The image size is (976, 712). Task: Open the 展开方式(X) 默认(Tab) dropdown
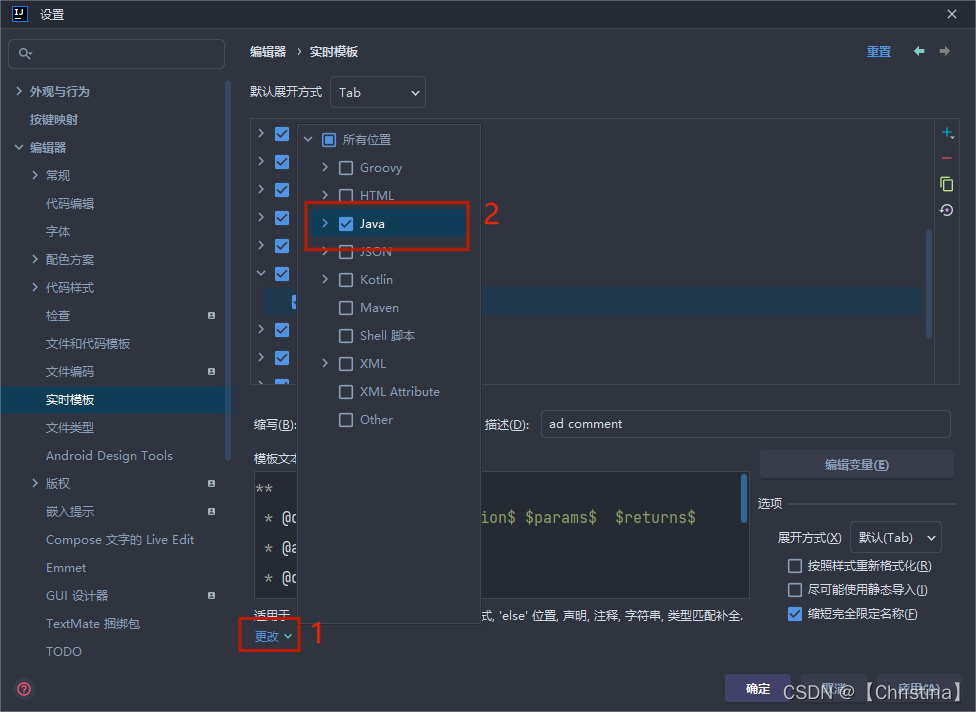895,537
